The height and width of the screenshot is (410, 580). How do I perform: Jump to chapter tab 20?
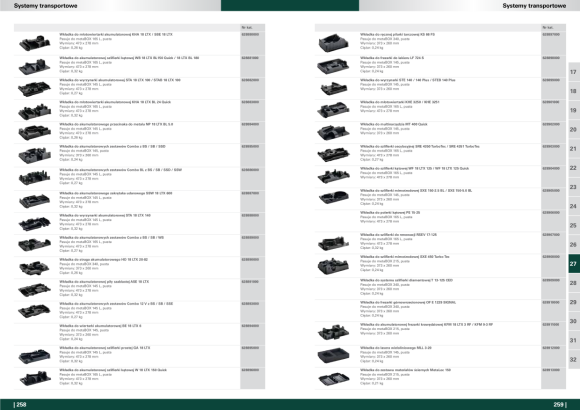574,130
